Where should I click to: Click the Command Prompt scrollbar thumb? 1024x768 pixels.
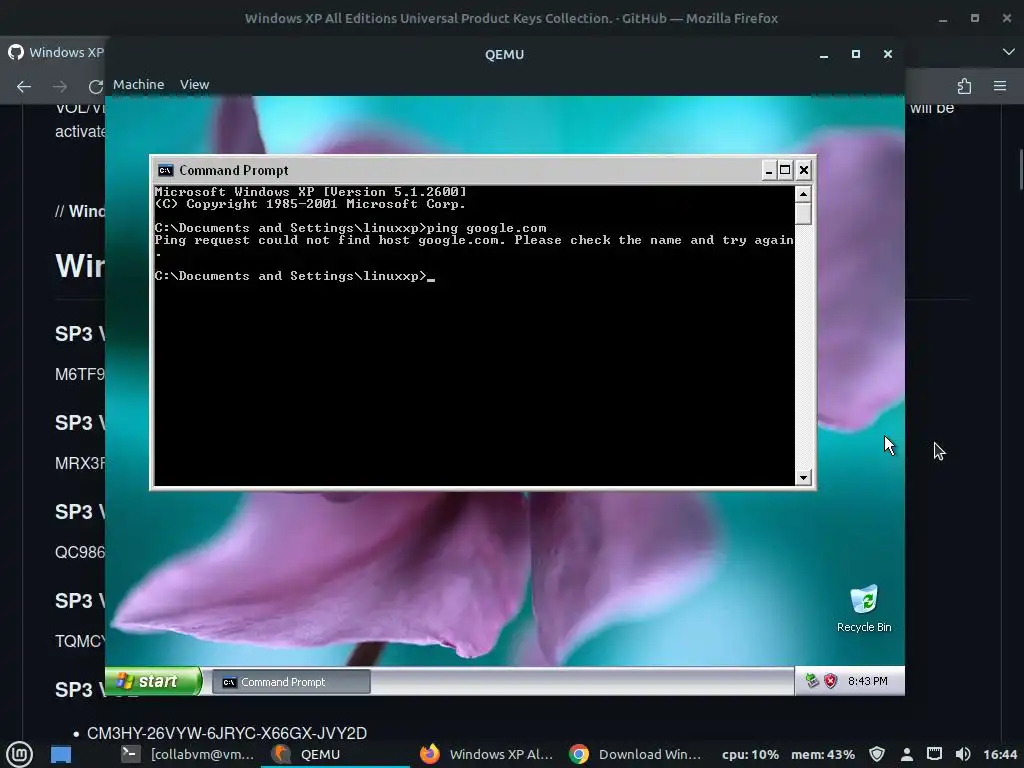[x=803, y=214]
